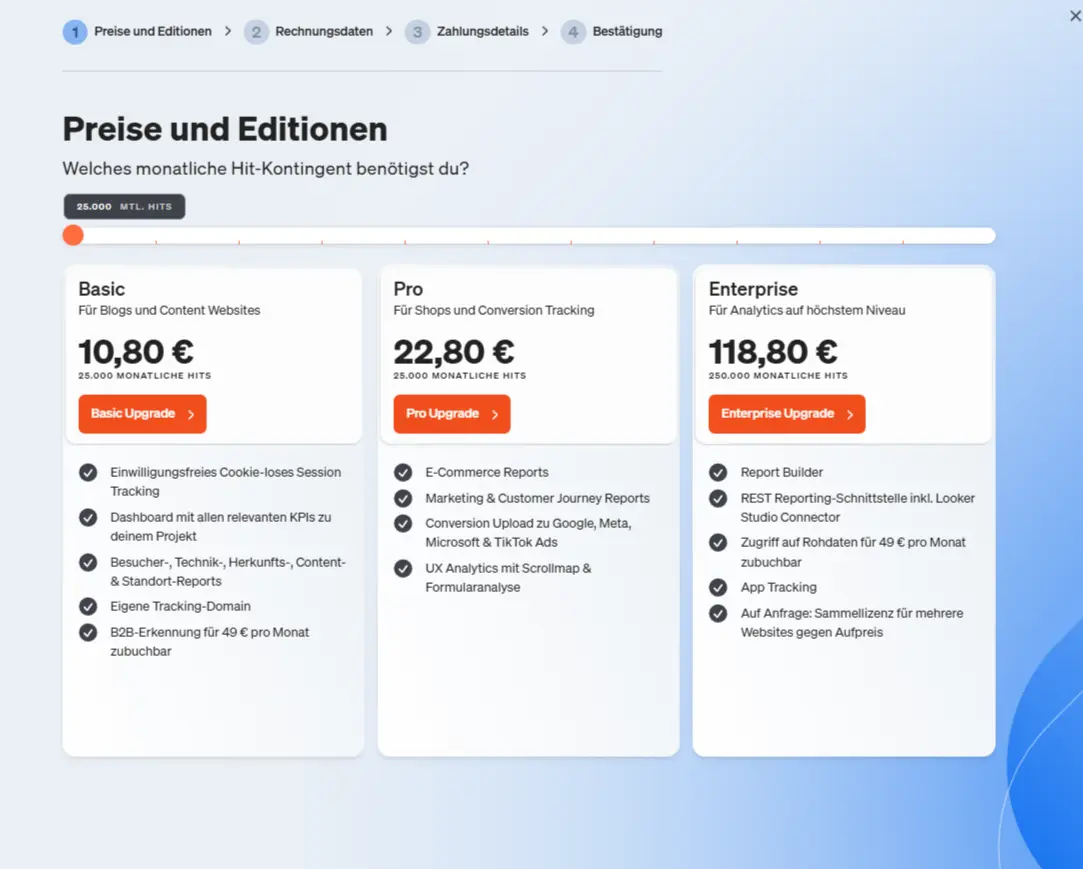
Task: Start the Enterprise Upgrade
Action: 787,414
